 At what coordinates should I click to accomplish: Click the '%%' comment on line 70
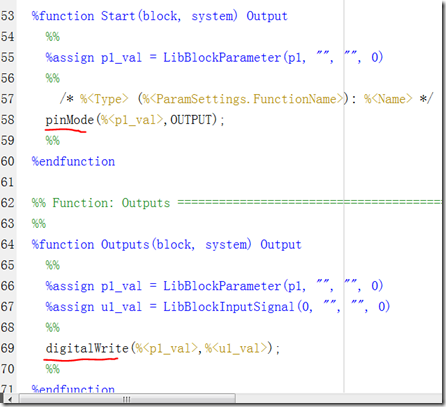tap(53, 369)
